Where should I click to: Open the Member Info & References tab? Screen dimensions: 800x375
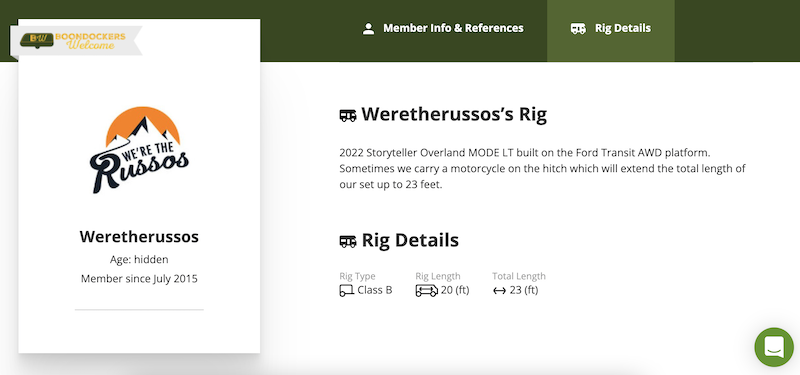pyautogui.click(x=442, y=28)
